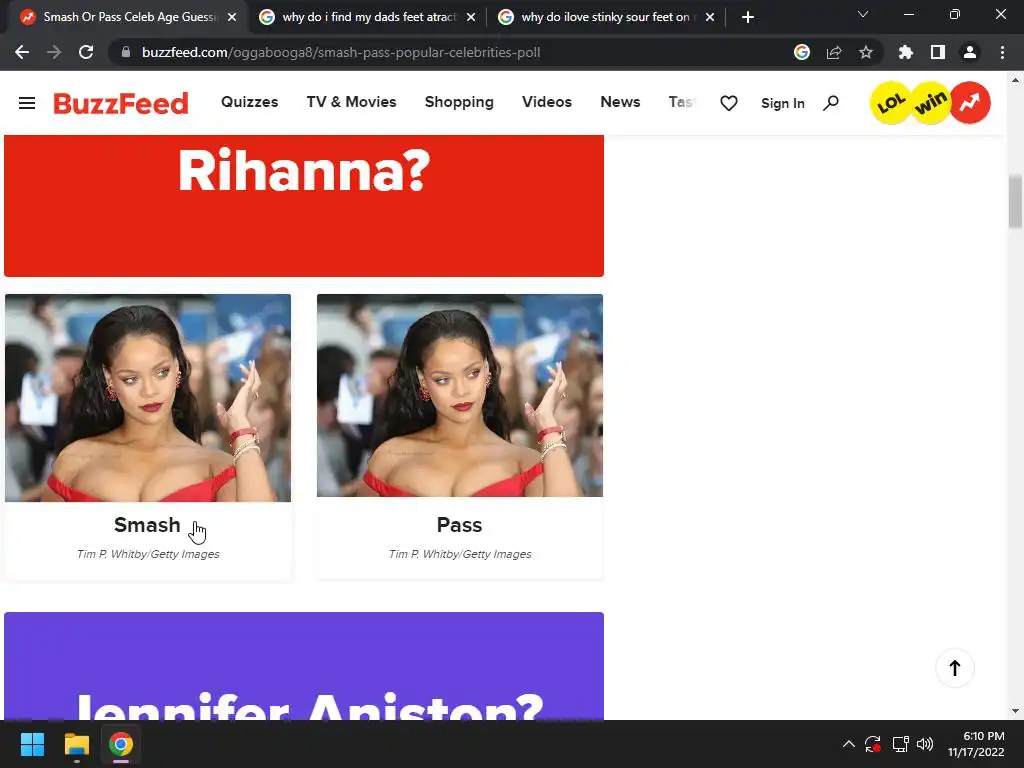Toggle the Chrome side panel
This screenshot has width=1024, height=768.
point(938,52)
